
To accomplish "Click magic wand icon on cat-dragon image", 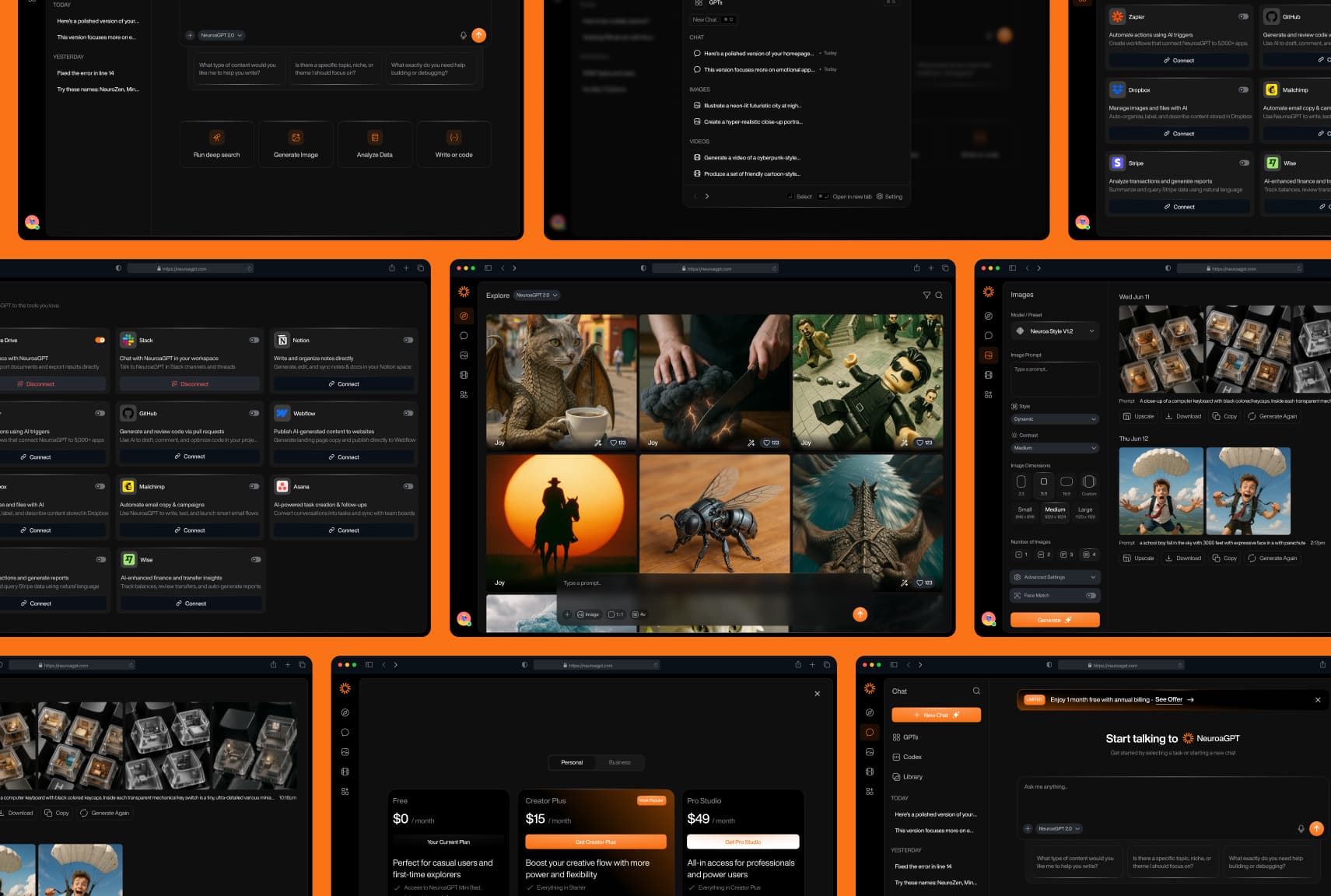I will [597, 443].
